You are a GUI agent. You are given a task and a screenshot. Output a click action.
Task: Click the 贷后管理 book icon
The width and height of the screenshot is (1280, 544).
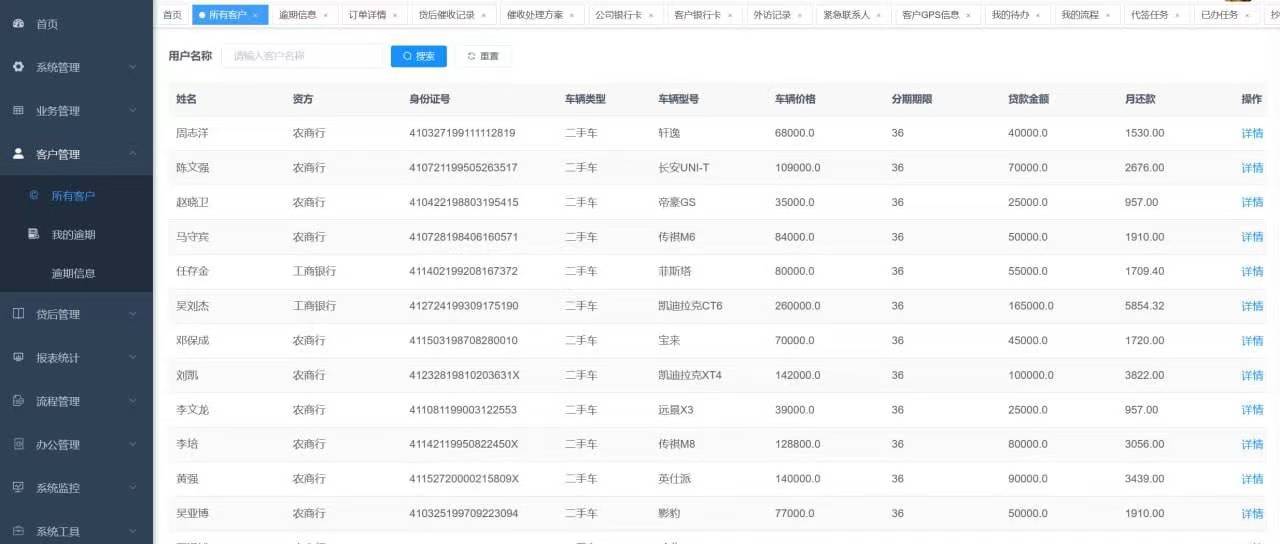(x=18, y=314)
